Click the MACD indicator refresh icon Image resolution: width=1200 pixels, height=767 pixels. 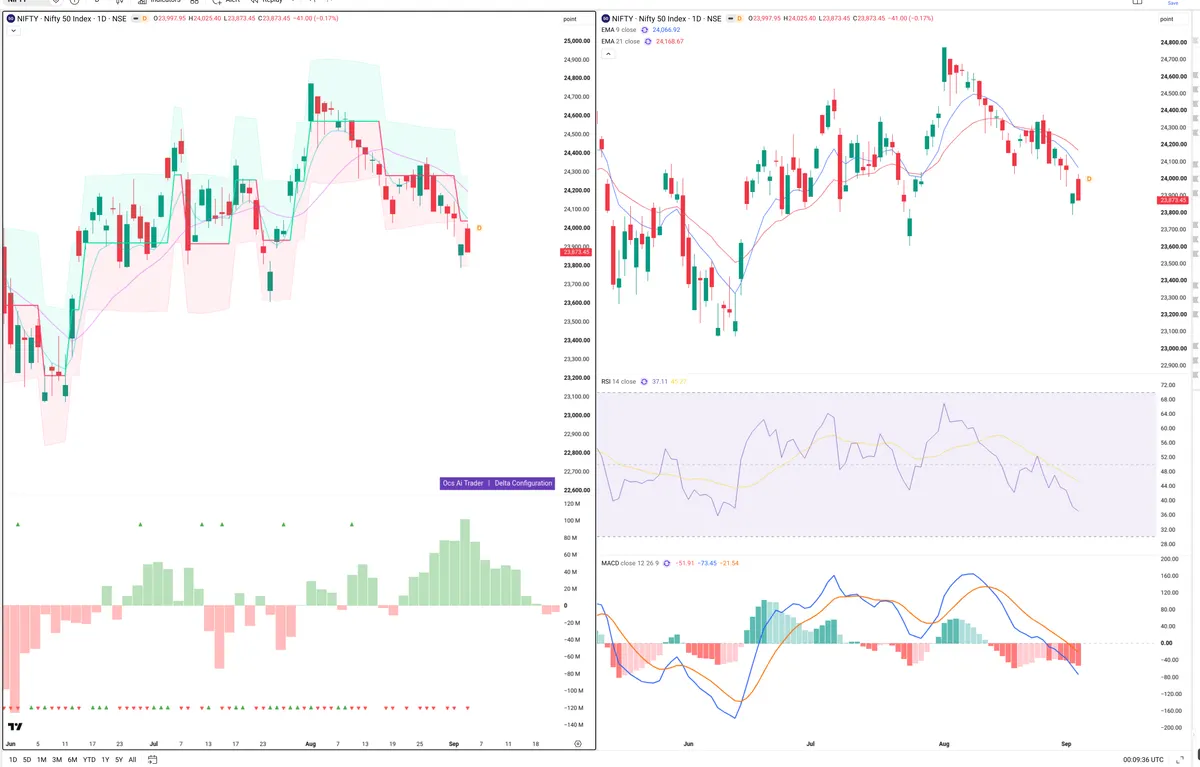pos(667,563)
